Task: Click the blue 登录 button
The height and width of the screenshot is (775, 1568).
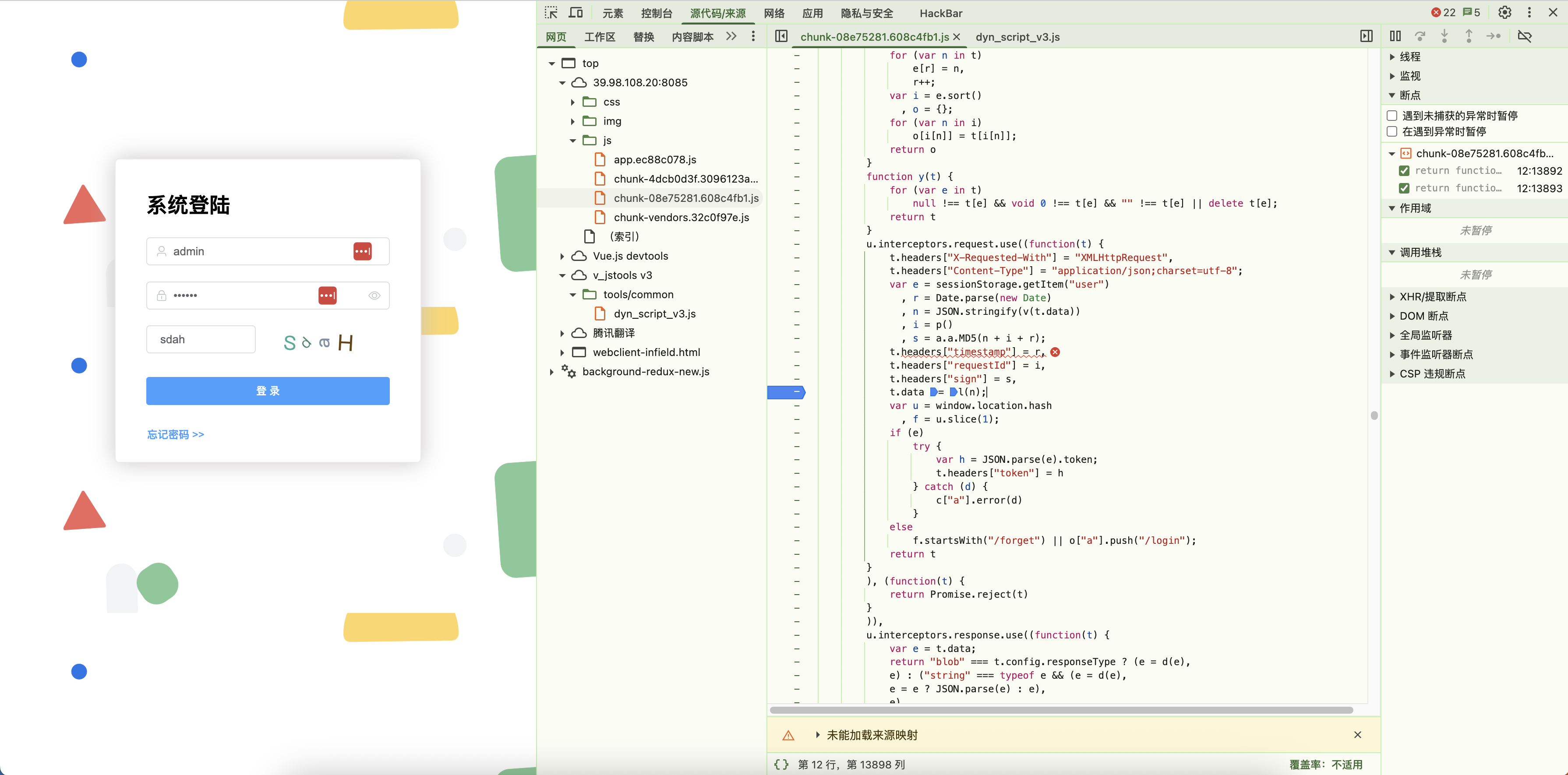Action: (x=268, y=391)
